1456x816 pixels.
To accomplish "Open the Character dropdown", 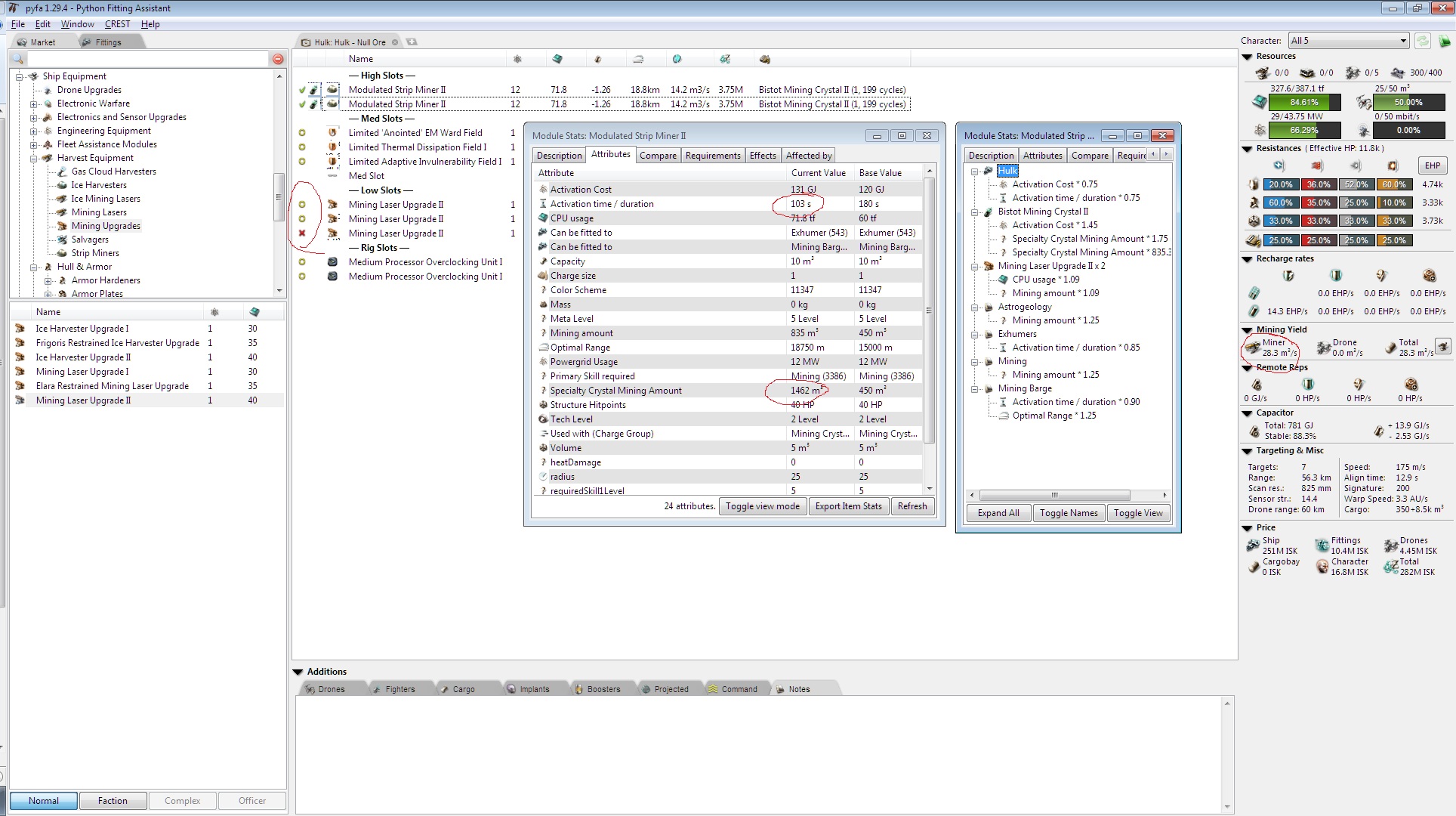I will point(1349,41).
